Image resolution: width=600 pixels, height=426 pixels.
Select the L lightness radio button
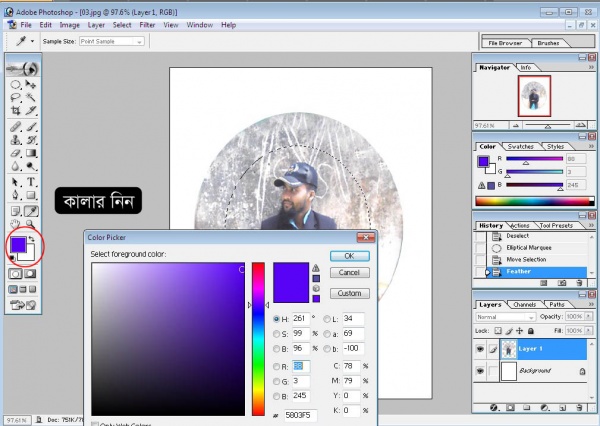327,319
